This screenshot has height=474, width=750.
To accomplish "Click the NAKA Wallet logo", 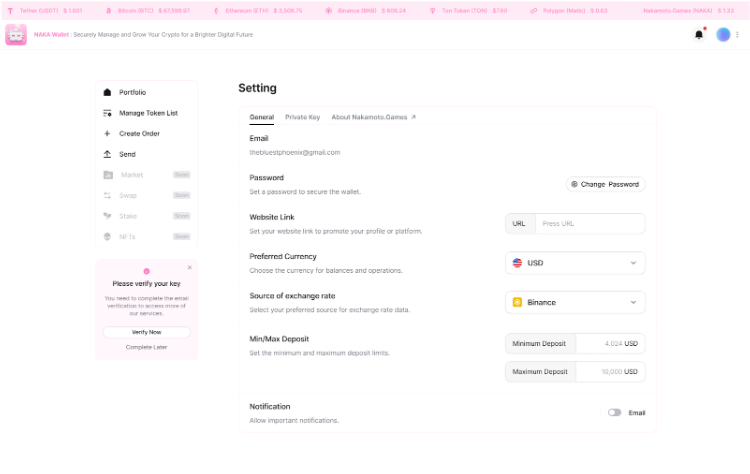I will coord(16,34).
